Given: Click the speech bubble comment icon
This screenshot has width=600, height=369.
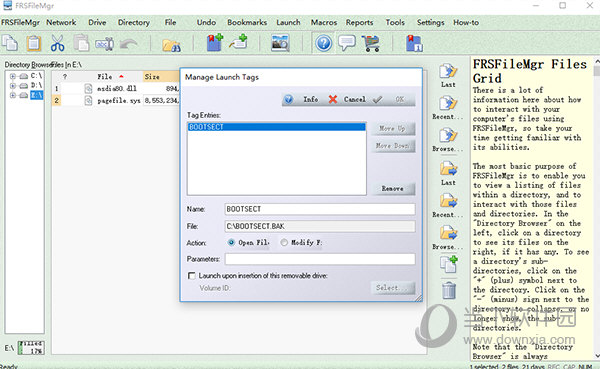Looking at the screenshot, I should (x=347, y=43).
